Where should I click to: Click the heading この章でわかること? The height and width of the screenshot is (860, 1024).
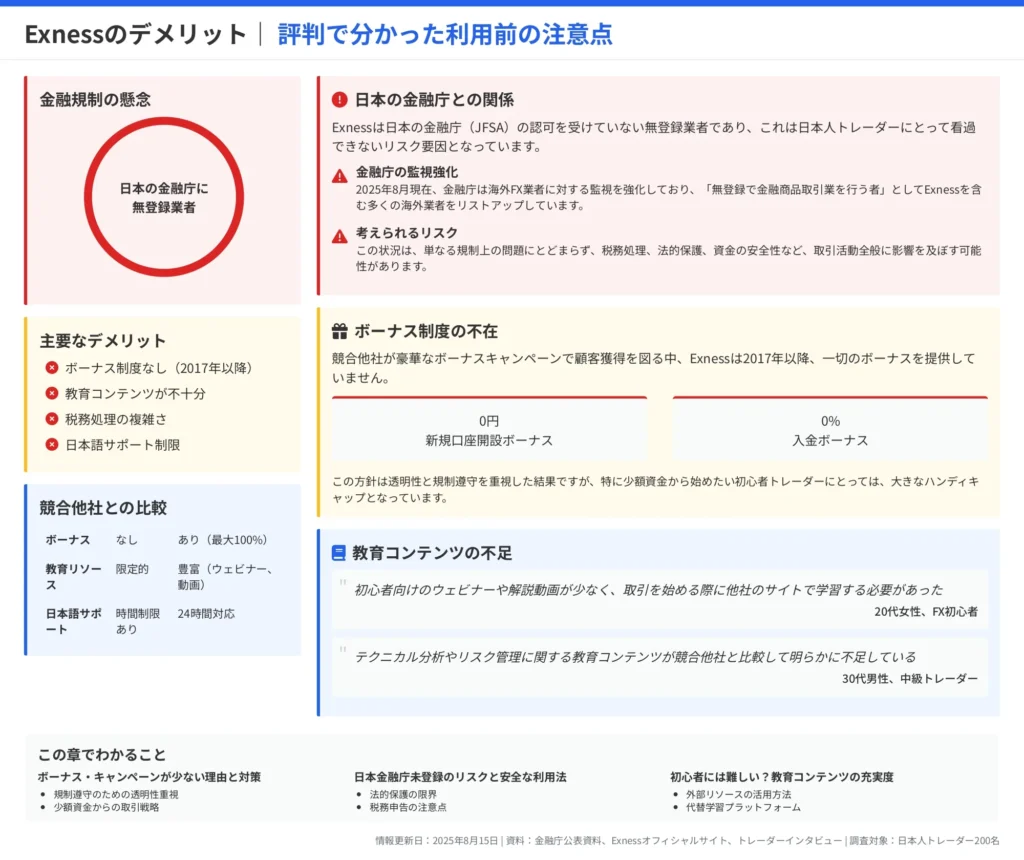(102, 755)
